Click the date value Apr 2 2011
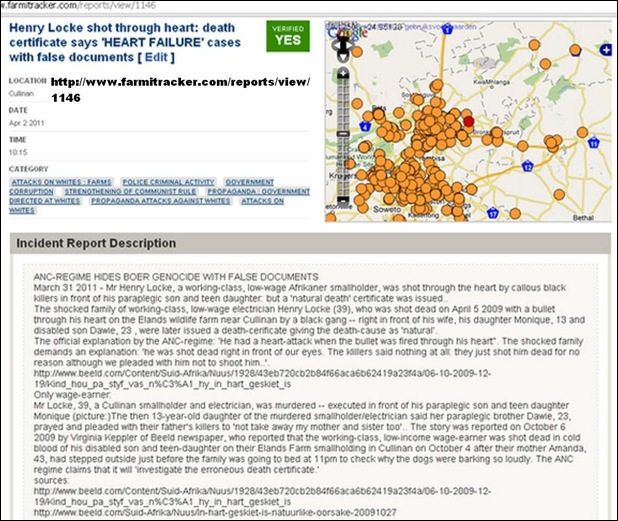Image resolution: width=618 pixels, height=521 pixels. point(26,123)
